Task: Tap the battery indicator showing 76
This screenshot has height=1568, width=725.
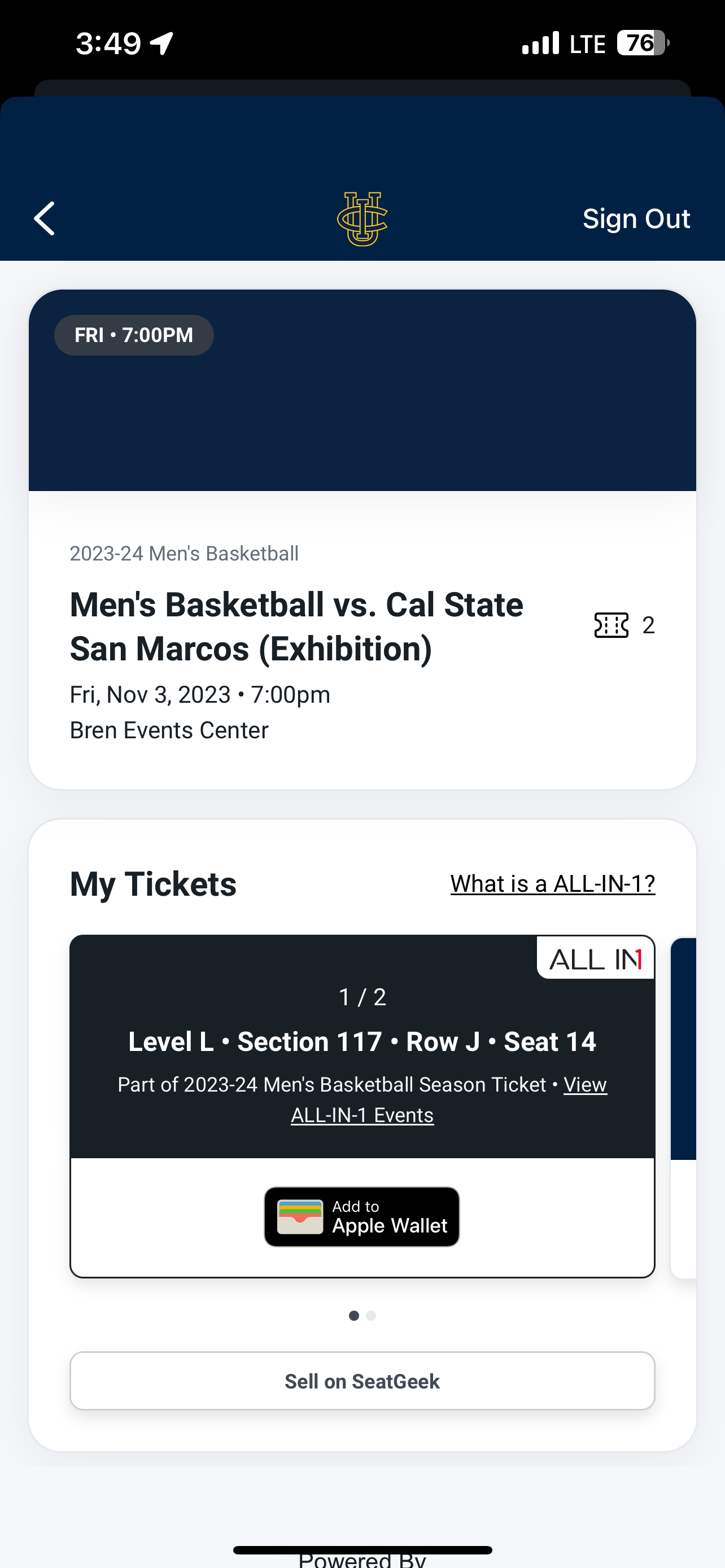Action: click(x=643, y=43)
